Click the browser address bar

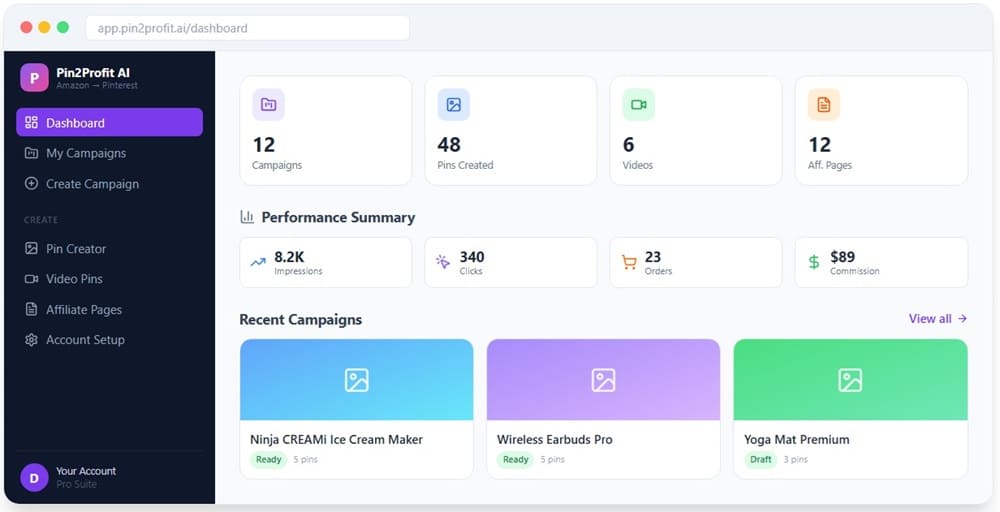pos(247,28)
